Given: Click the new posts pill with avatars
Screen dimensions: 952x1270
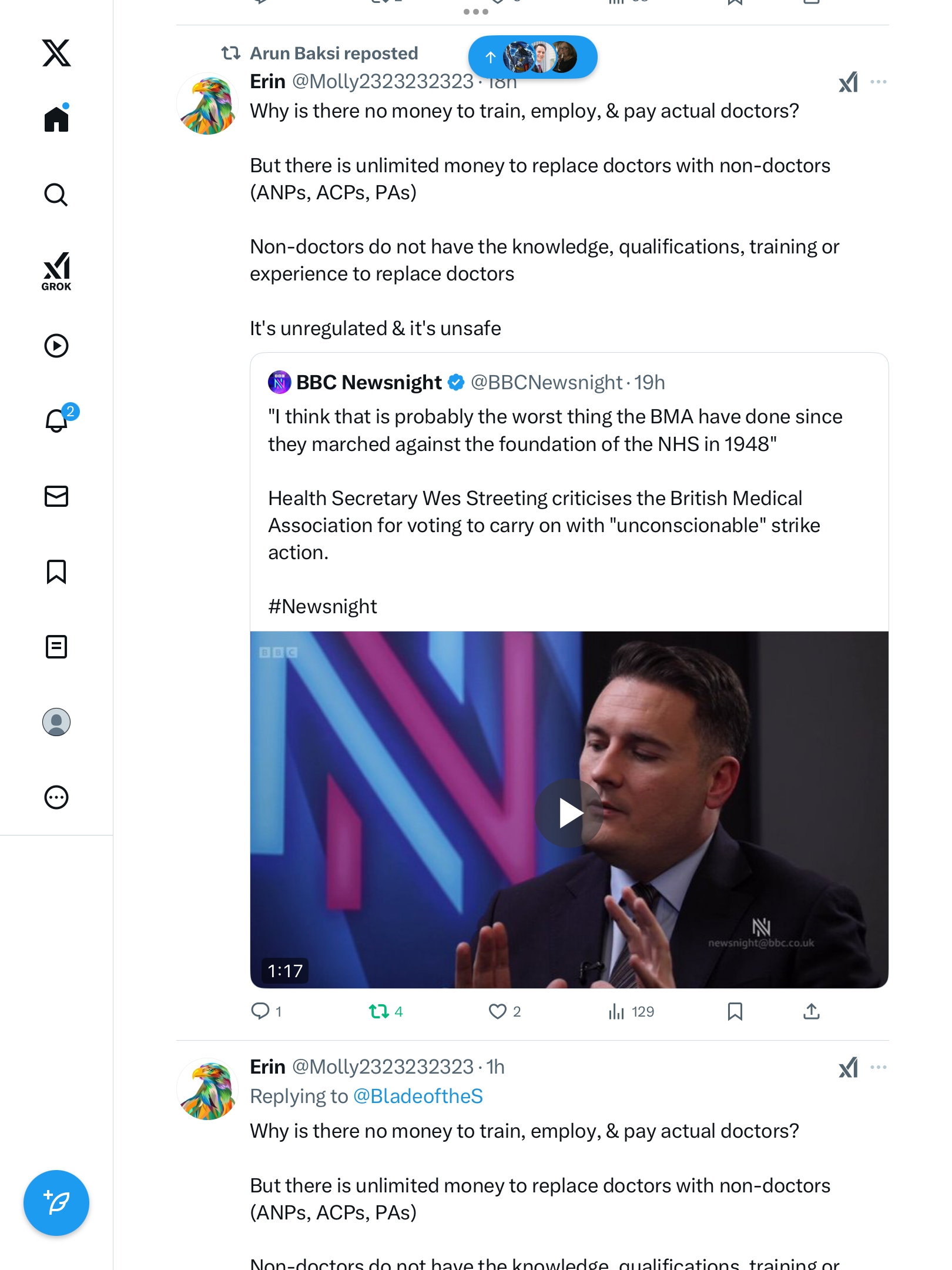Looking at the screenshot, I should click(532, 57).
